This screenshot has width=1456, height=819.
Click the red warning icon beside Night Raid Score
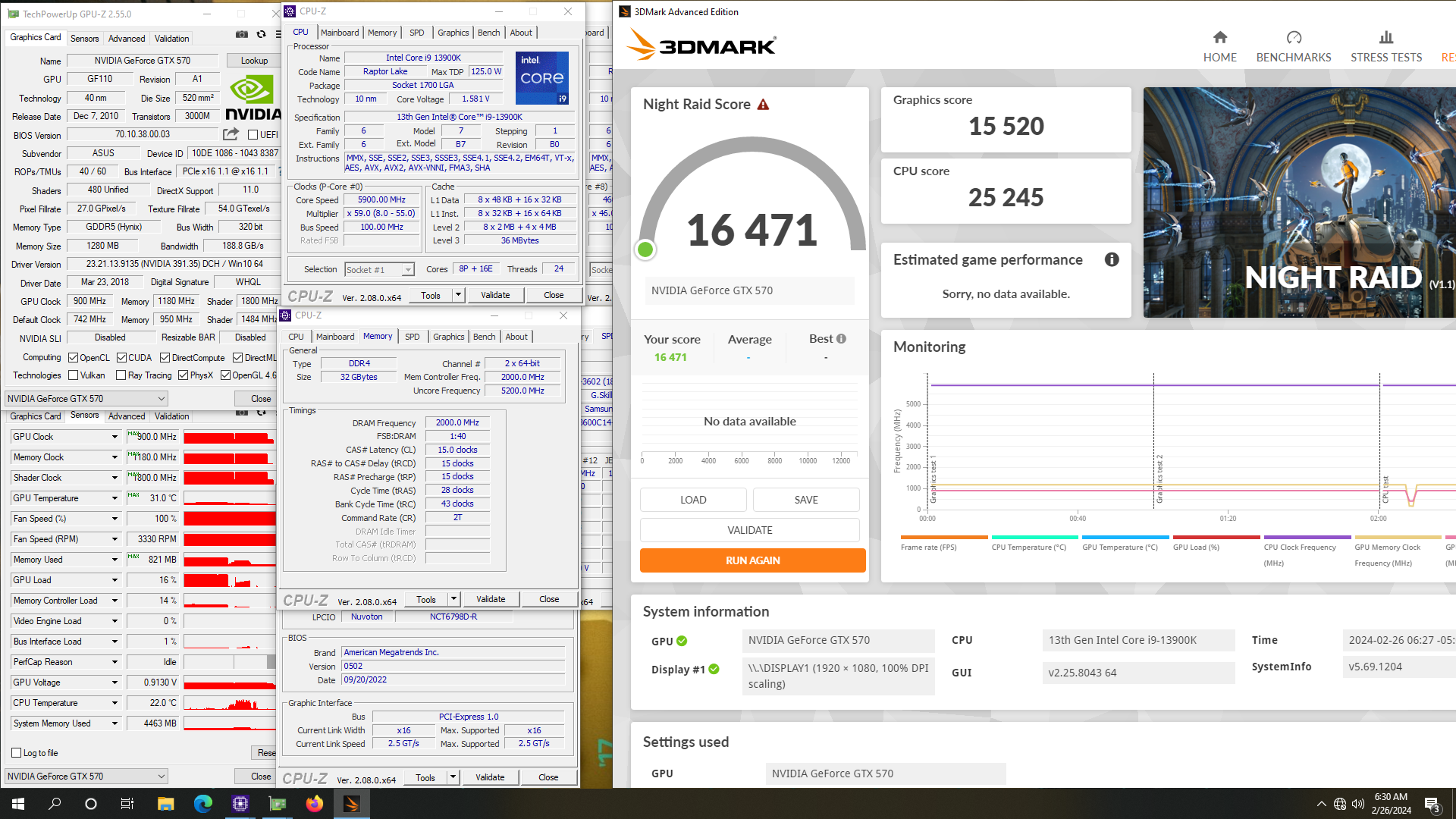[763, 105]
